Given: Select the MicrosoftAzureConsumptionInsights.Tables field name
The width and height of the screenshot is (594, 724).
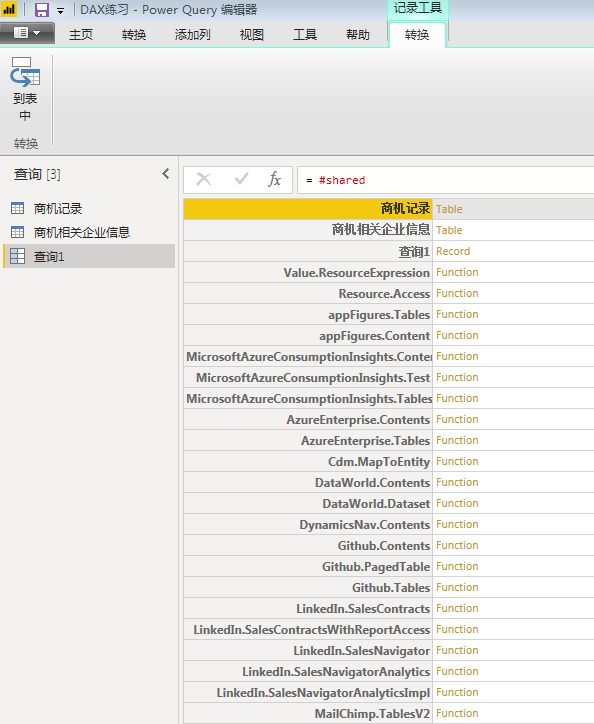Looking at the screenshot, I should (x=308, y=398).
